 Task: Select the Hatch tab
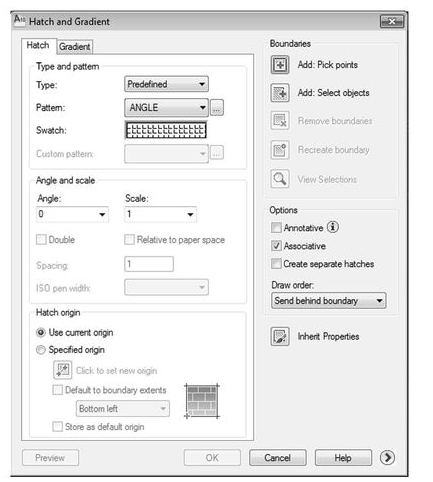(38, 45)
